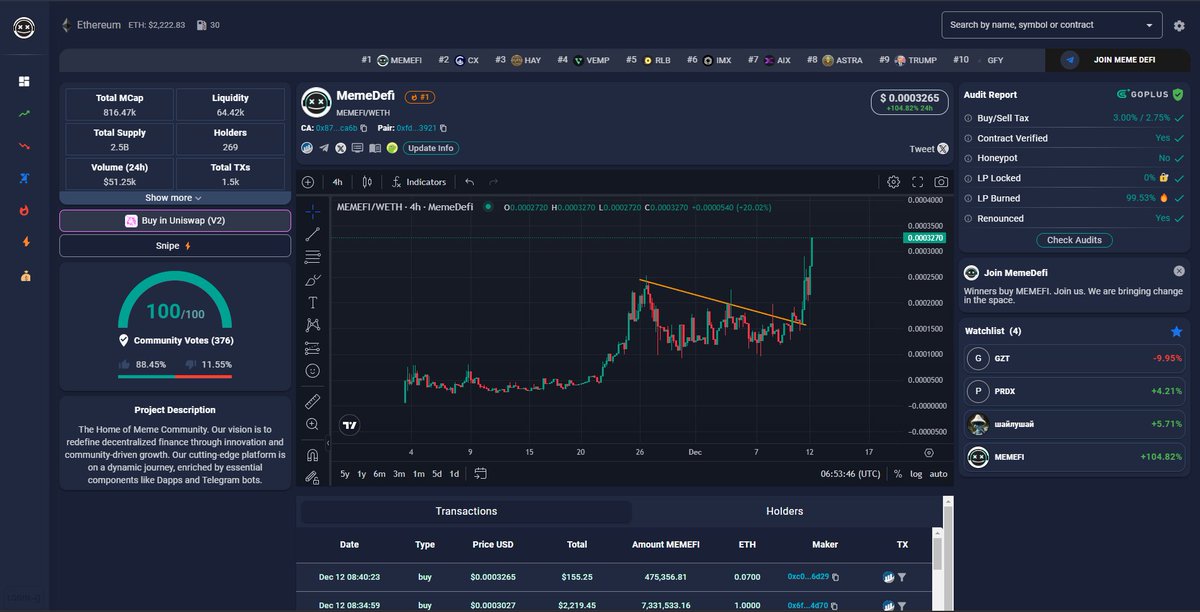Click the MemeDefi skull logo at top left
The width and height of the screenshot is (1200, 612).
(24, 28)
